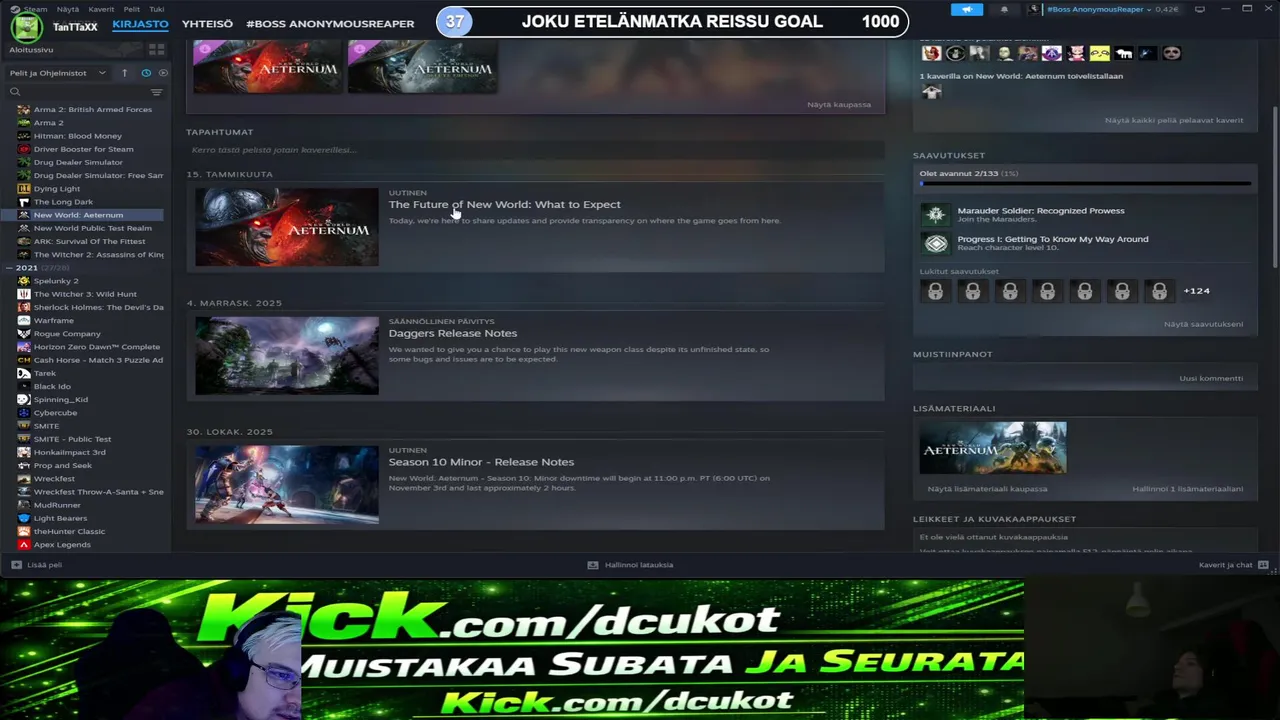This screenshot has width=1280, height=720.
Task: Open the #BOSS ANONYMOUSREAPER profile tab
Action: pos(330,24)
